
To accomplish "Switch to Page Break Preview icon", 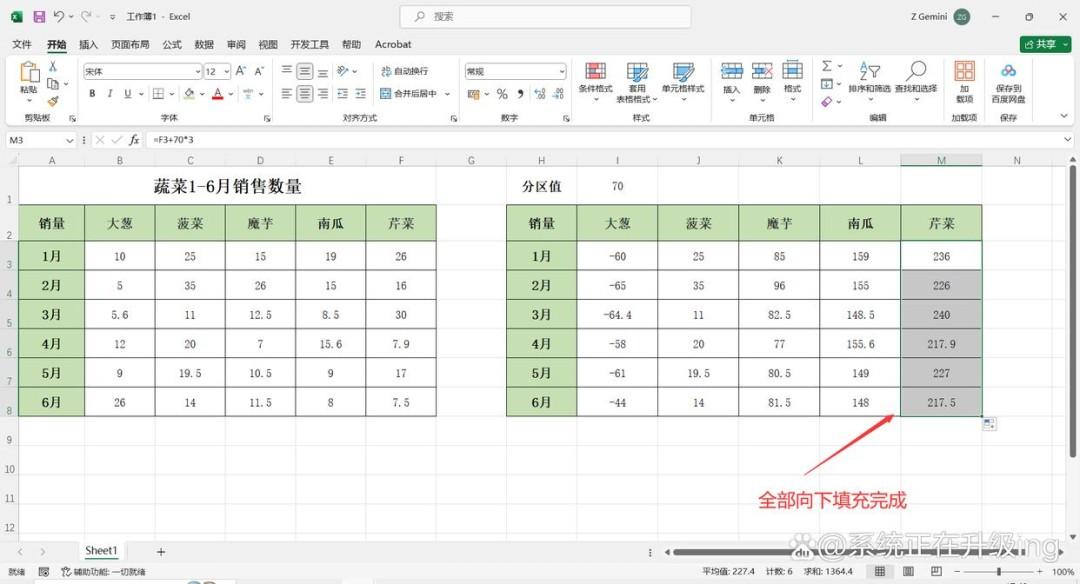I will point(936,572).
